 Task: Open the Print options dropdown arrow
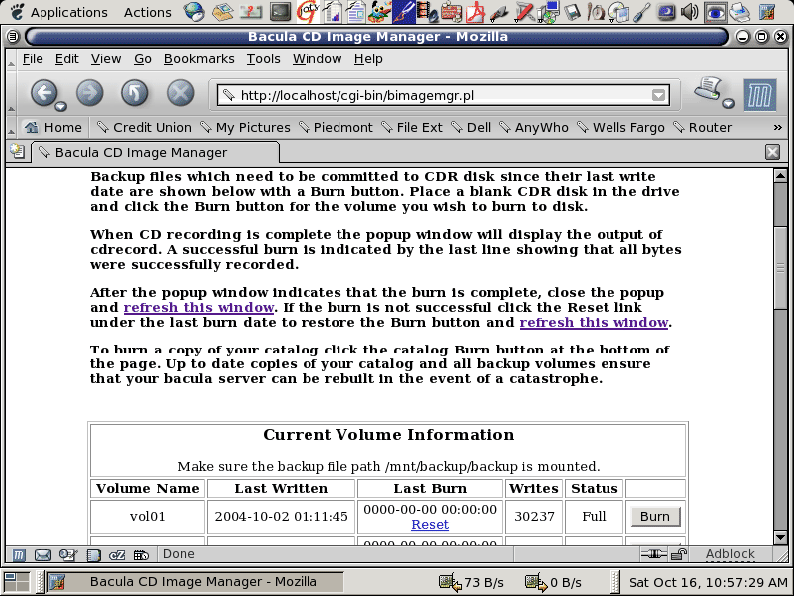click(x=728, y=104)
